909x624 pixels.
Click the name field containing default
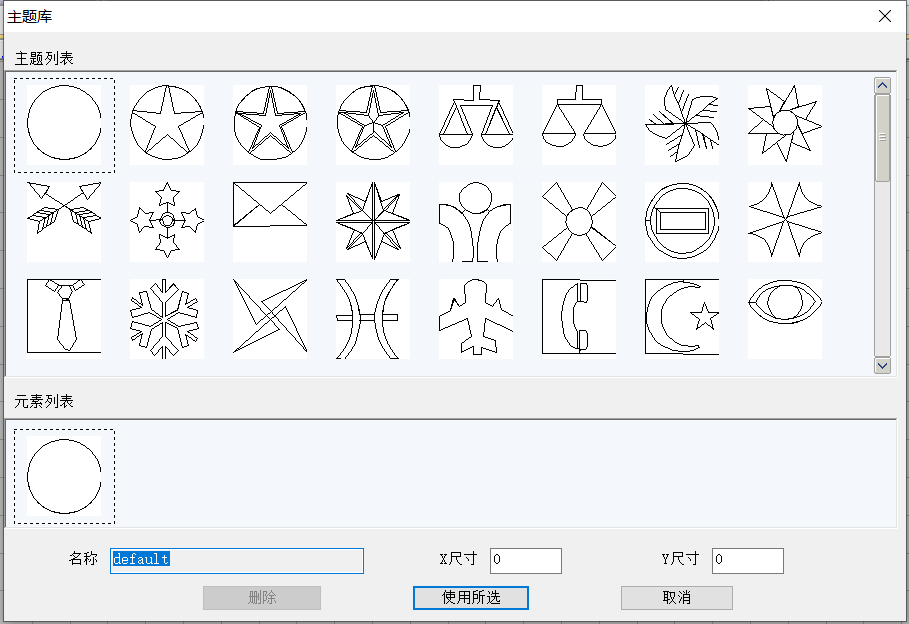tap(237, 561)
